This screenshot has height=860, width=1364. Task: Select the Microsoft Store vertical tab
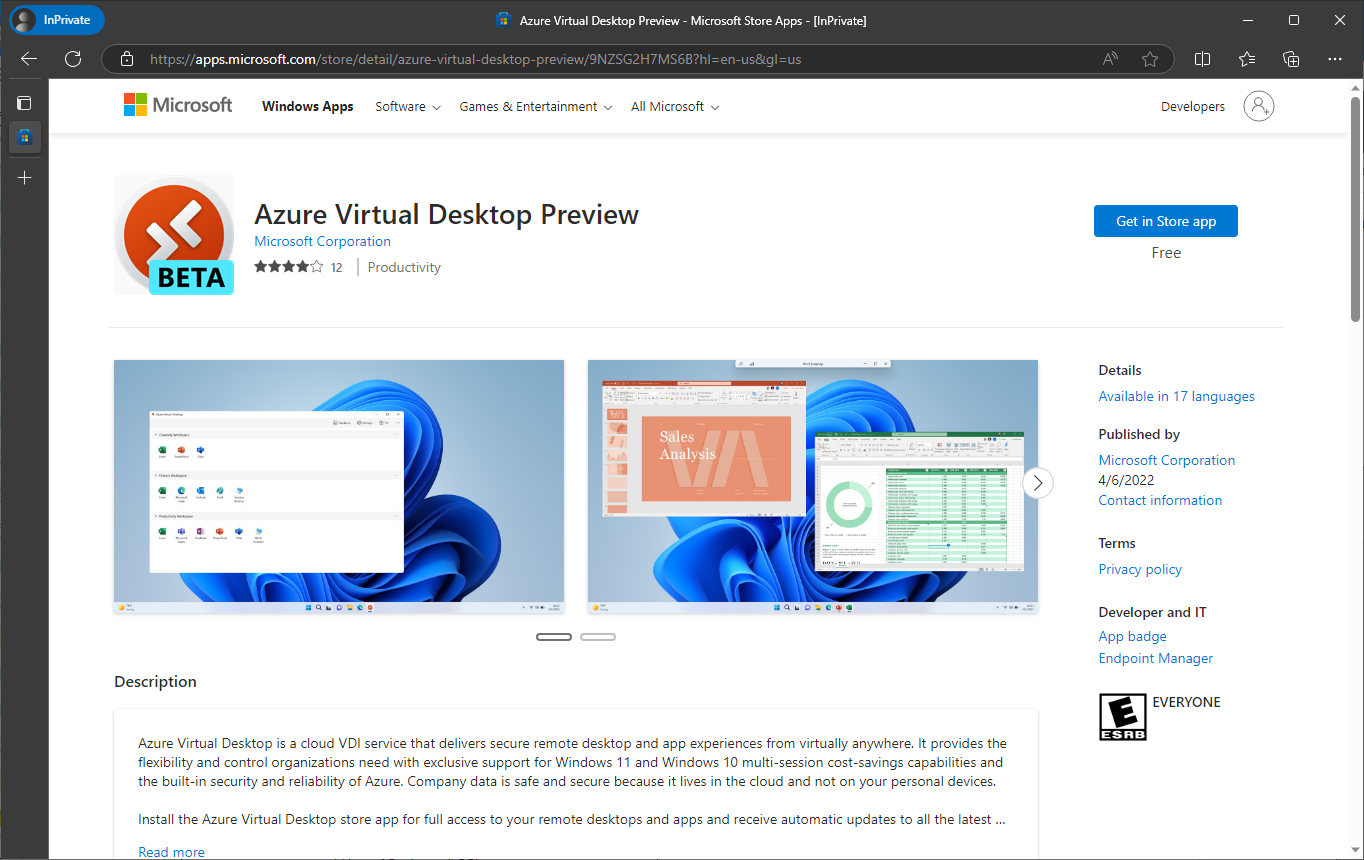coord(24,137)
